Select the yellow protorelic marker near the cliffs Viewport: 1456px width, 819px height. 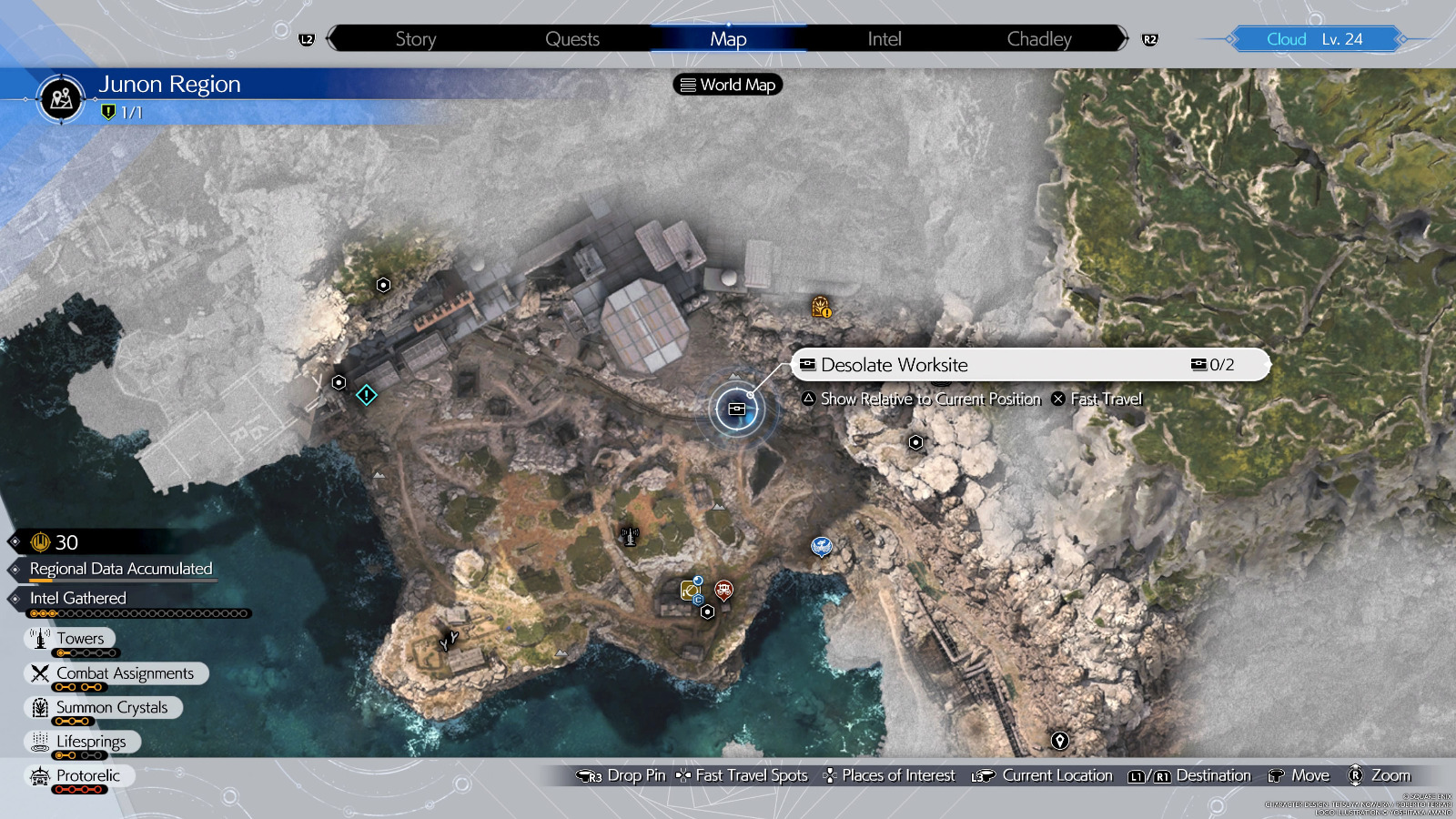(x=820, y=307)
